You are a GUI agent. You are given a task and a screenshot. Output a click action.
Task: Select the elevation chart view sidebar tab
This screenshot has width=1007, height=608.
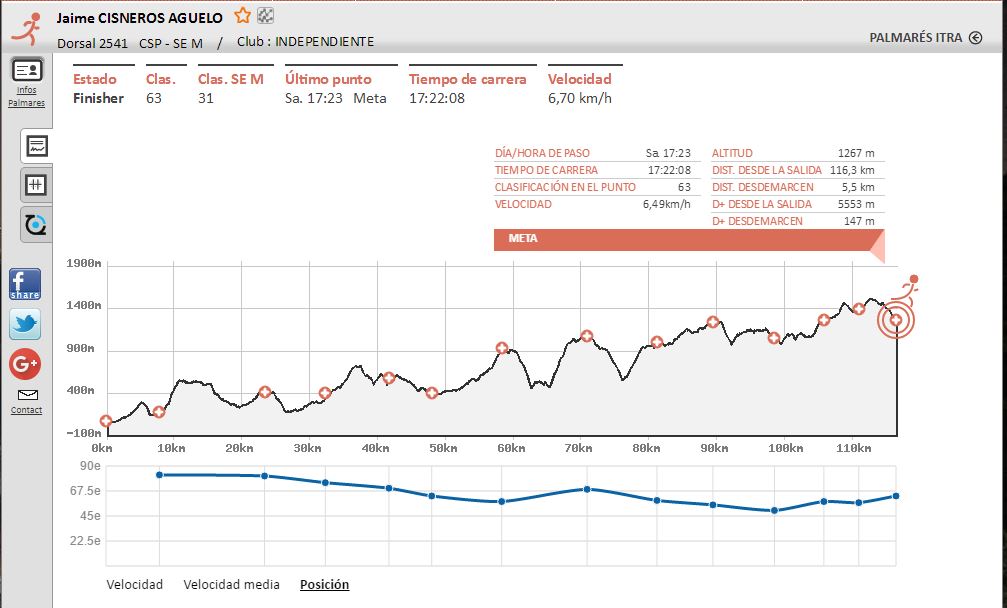(x=37, y=146)
